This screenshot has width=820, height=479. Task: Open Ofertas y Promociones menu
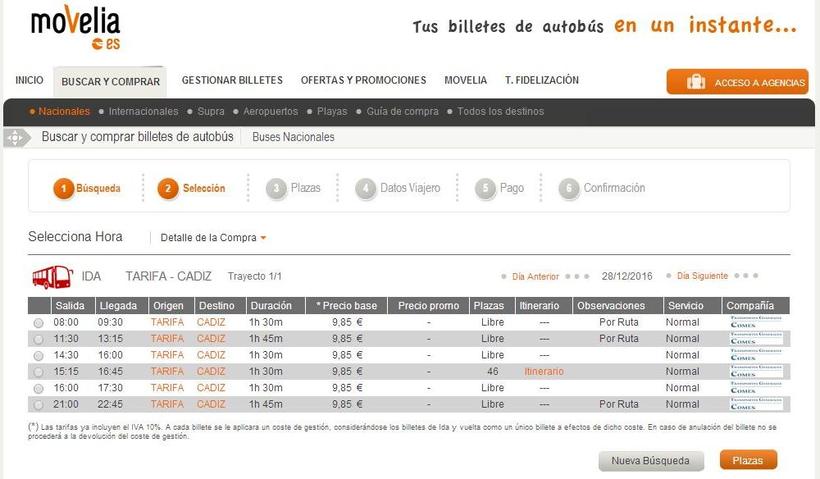pyautogui.click(x=363, y=80)
